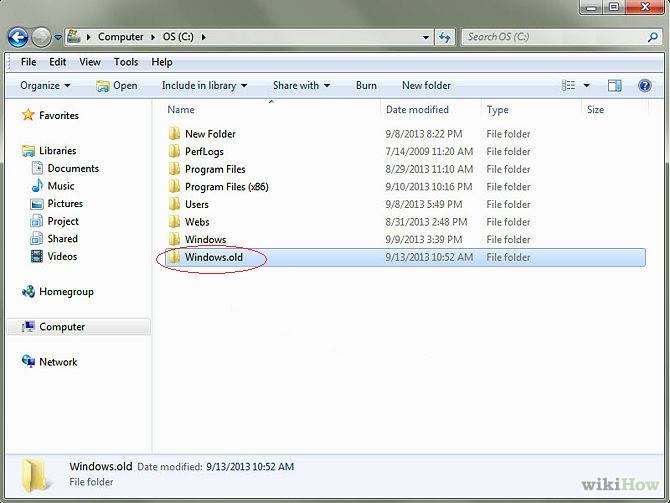This screenshot has width=670, height=503.
Task: Select the Windows folder icon
Action: 174,239
